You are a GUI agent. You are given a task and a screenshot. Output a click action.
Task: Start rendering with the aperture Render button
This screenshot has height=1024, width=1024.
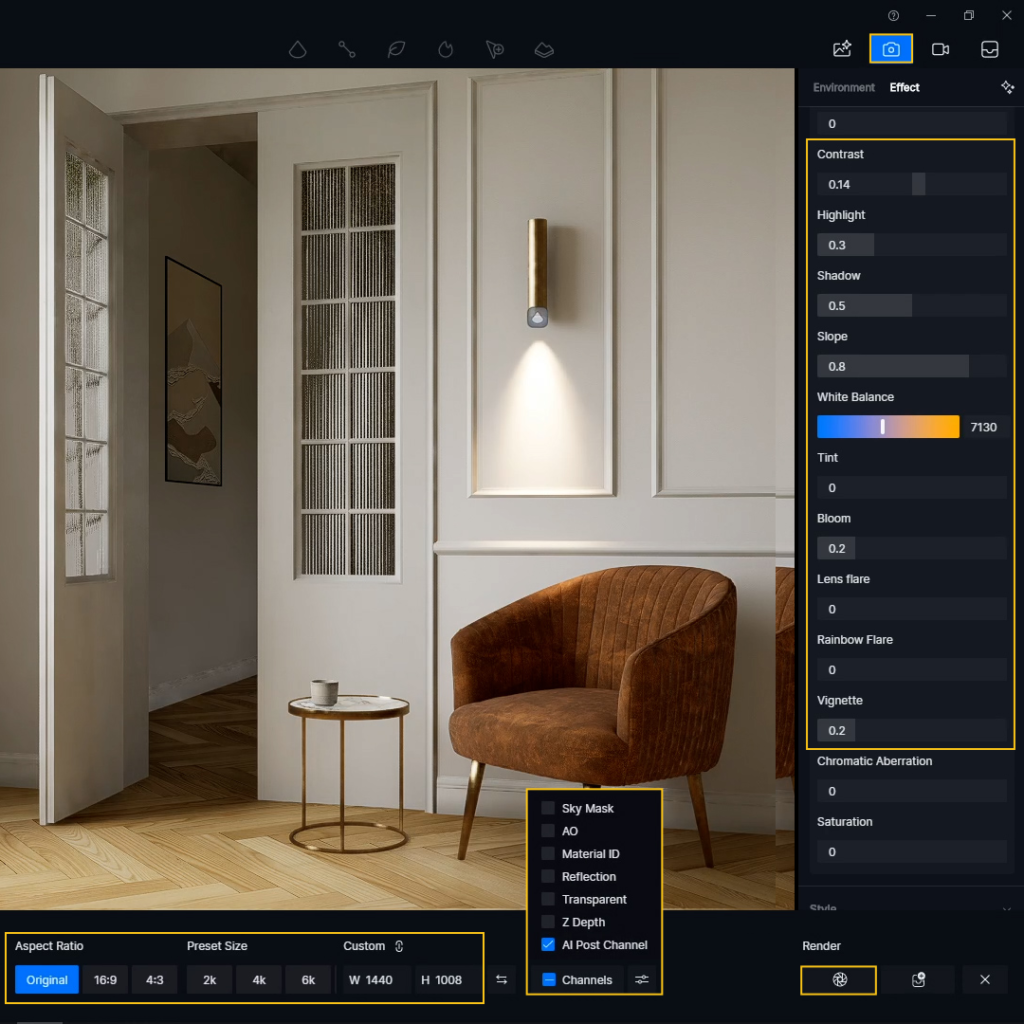point(838,980)
